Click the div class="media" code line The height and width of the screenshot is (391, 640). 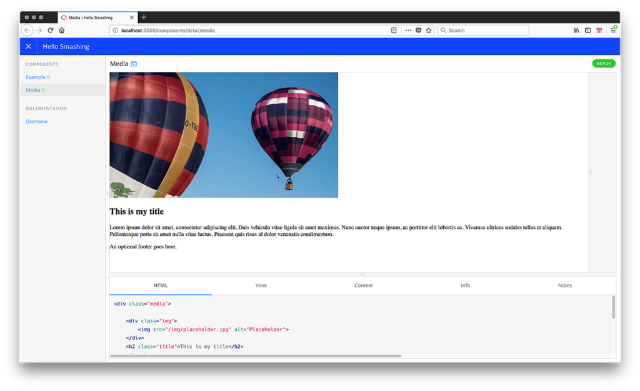coord(142,304)
